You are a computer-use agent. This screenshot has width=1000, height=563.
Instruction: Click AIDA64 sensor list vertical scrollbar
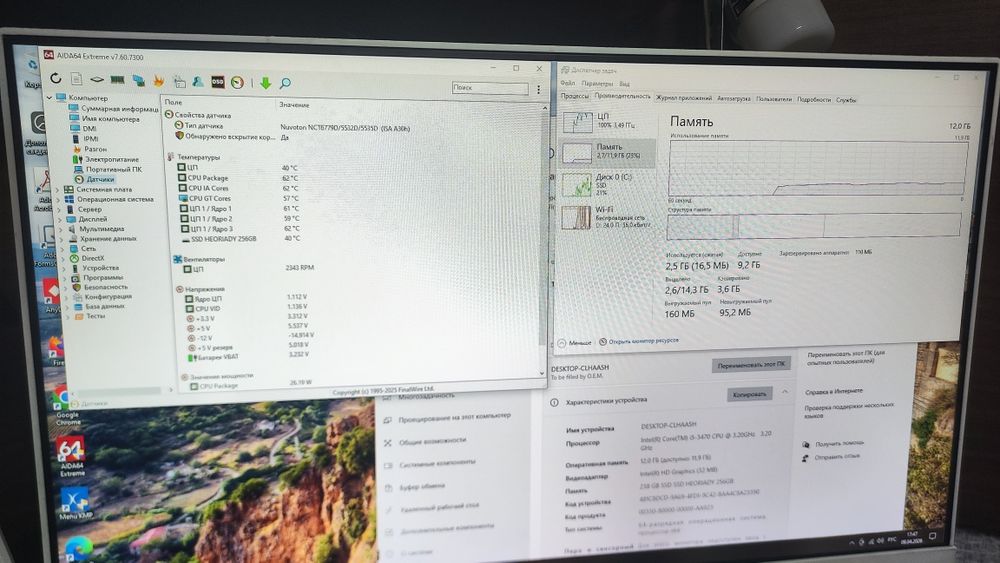click(x=543, y=240)
